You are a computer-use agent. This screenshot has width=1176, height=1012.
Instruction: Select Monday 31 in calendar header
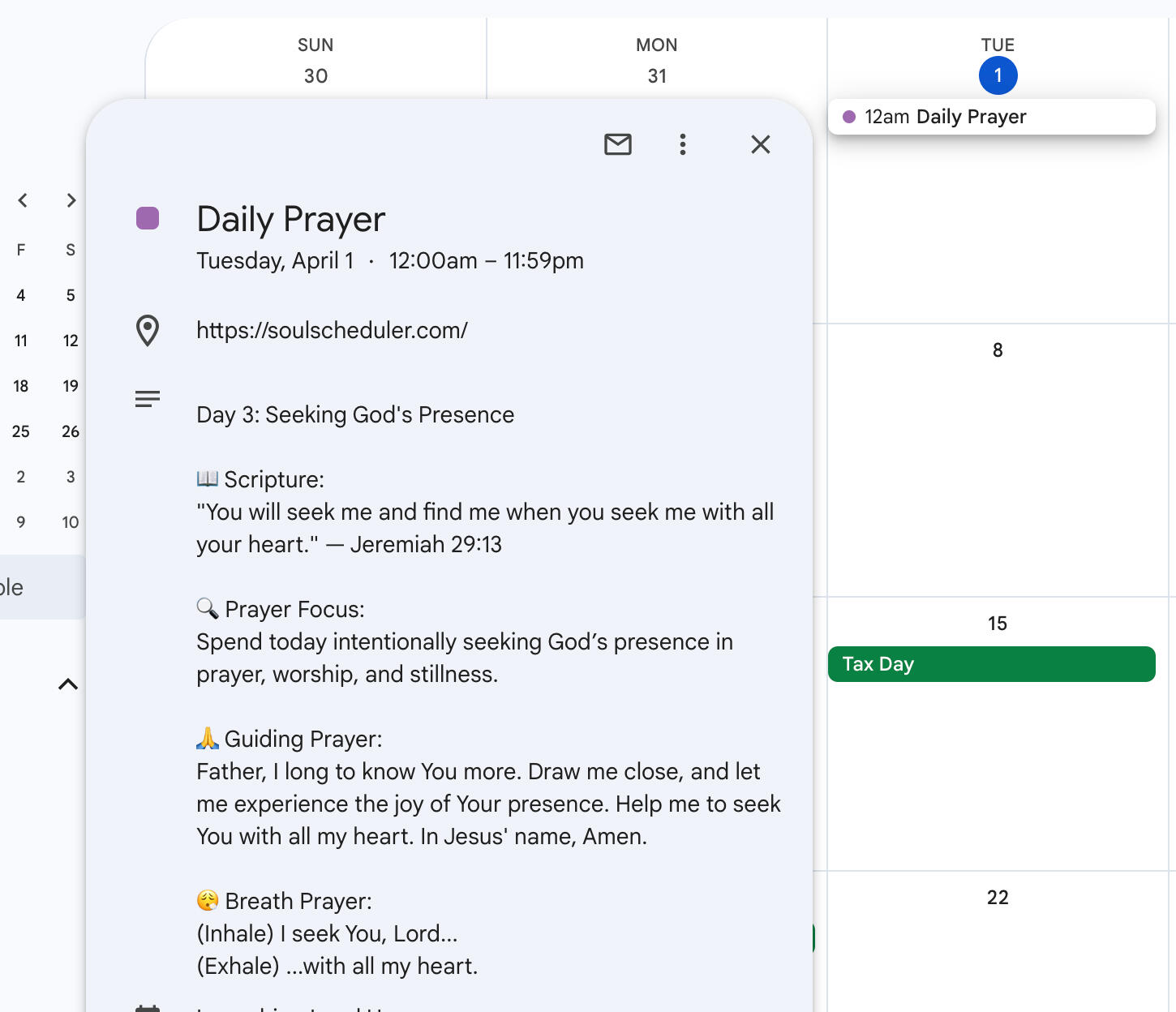tap(657, 75)
